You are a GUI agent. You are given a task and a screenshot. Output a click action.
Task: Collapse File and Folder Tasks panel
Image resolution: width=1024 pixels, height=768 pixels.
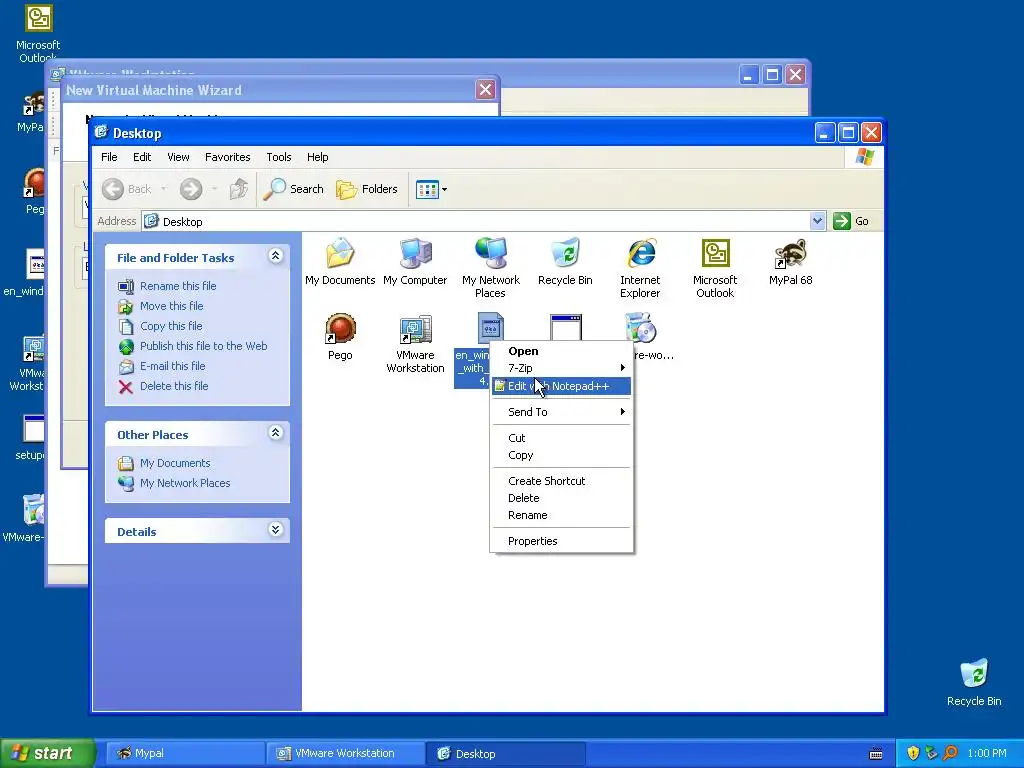[276, 256]
